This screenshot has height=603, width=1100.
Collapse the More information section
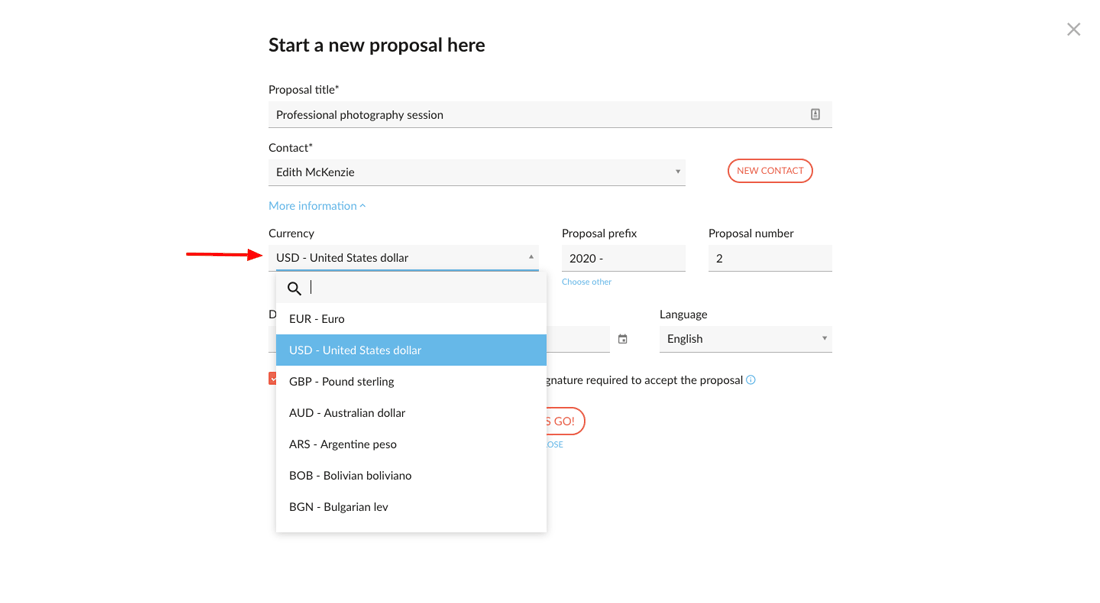click(x=317, y=205)
